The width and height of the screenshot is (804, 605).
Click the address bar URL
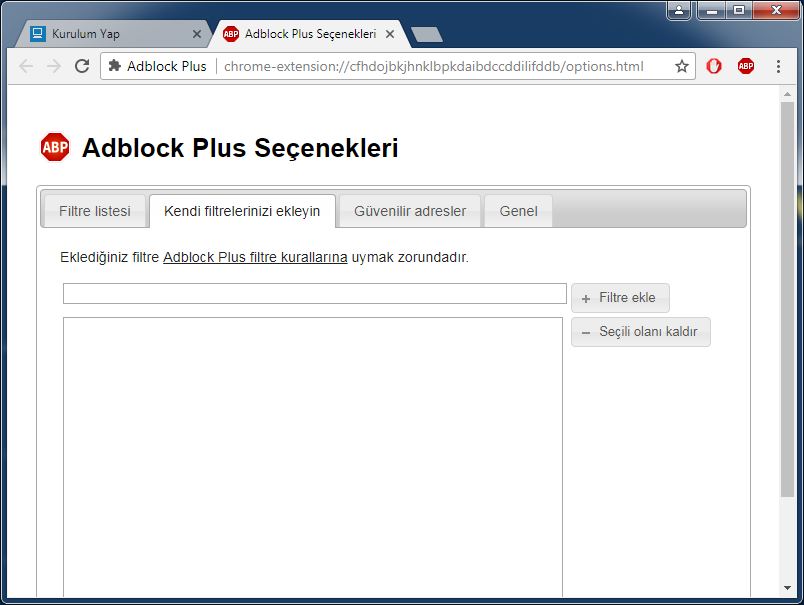[x=434, y=66]
